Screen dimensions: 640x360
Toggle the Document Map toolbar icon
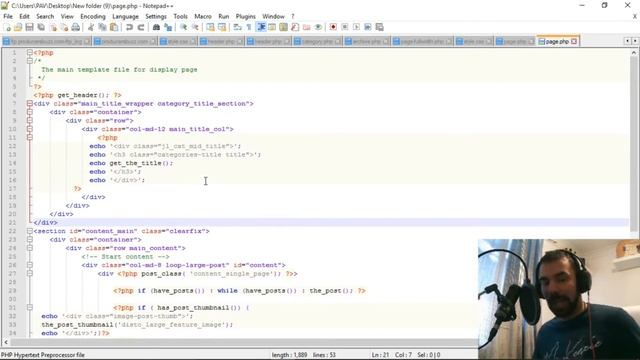pos(283,27)
